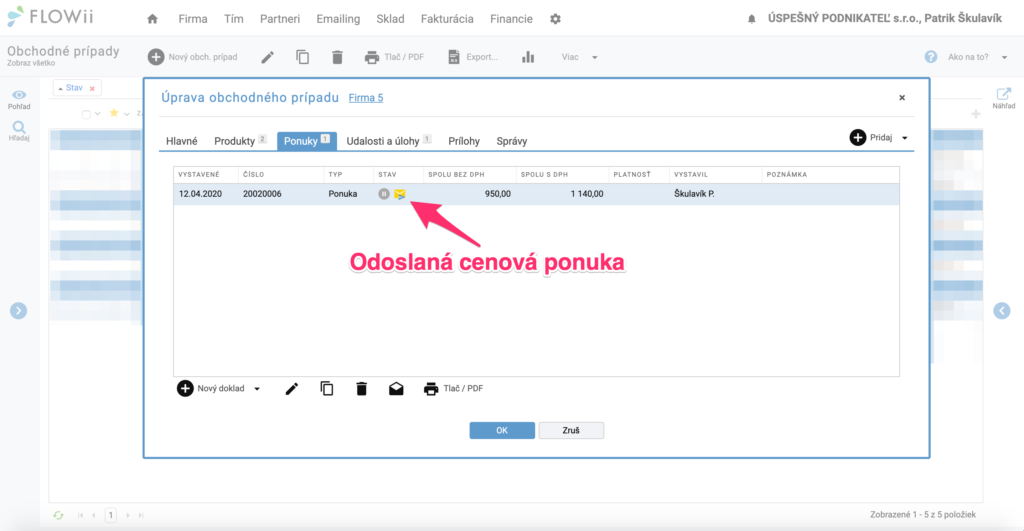Open notifications bell icon
The height and width of the screenshot is (531, 1024).
pos(752,19)
